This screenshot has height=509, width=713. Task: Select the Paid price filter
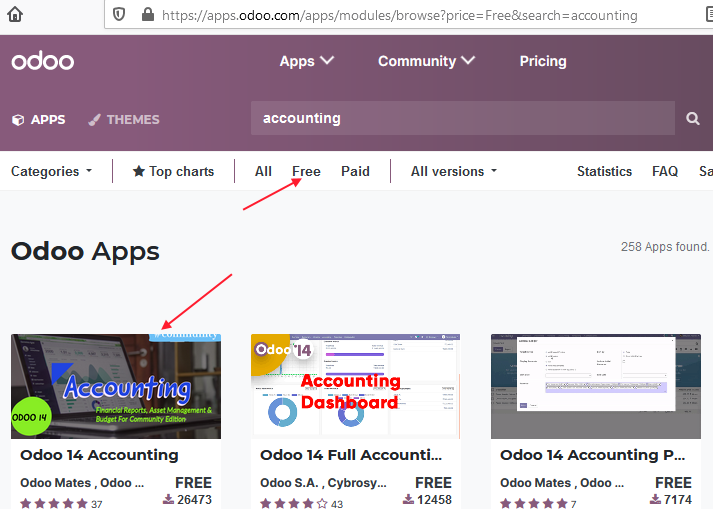(355, 171)
